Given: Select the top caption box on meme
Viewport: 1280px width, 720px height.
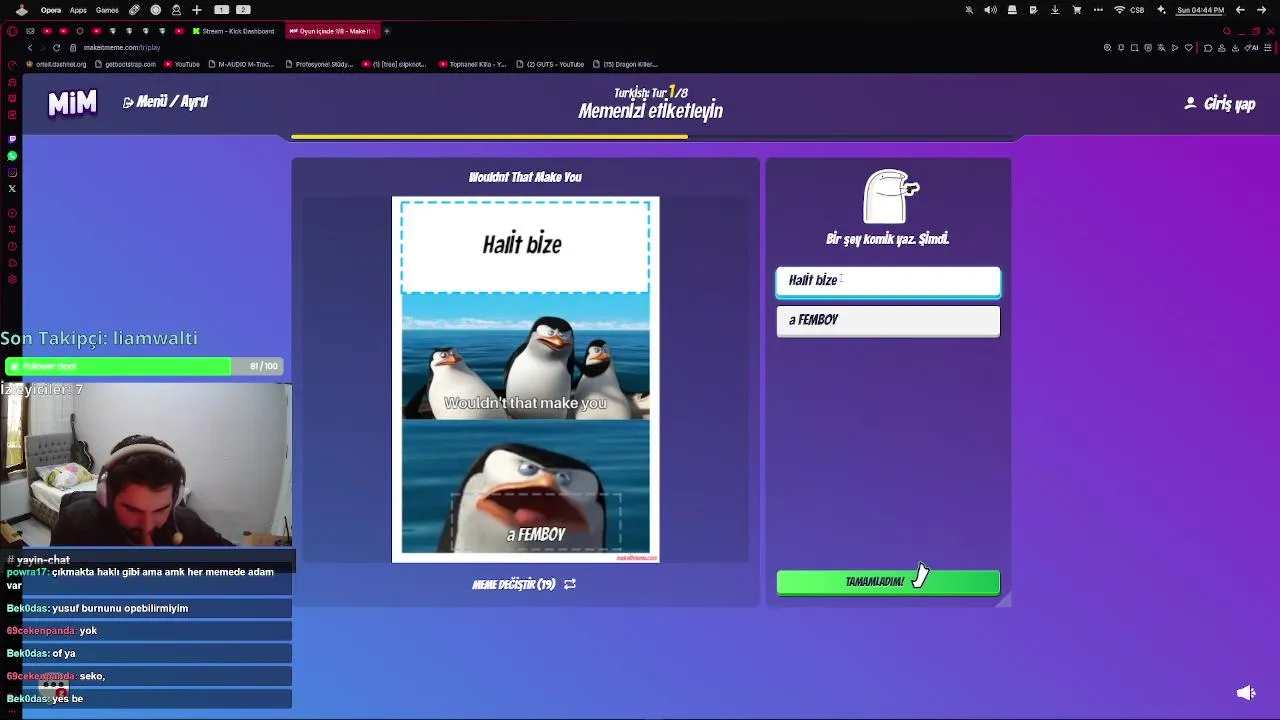Looking at the screenshot, I should tap(525, 246).
